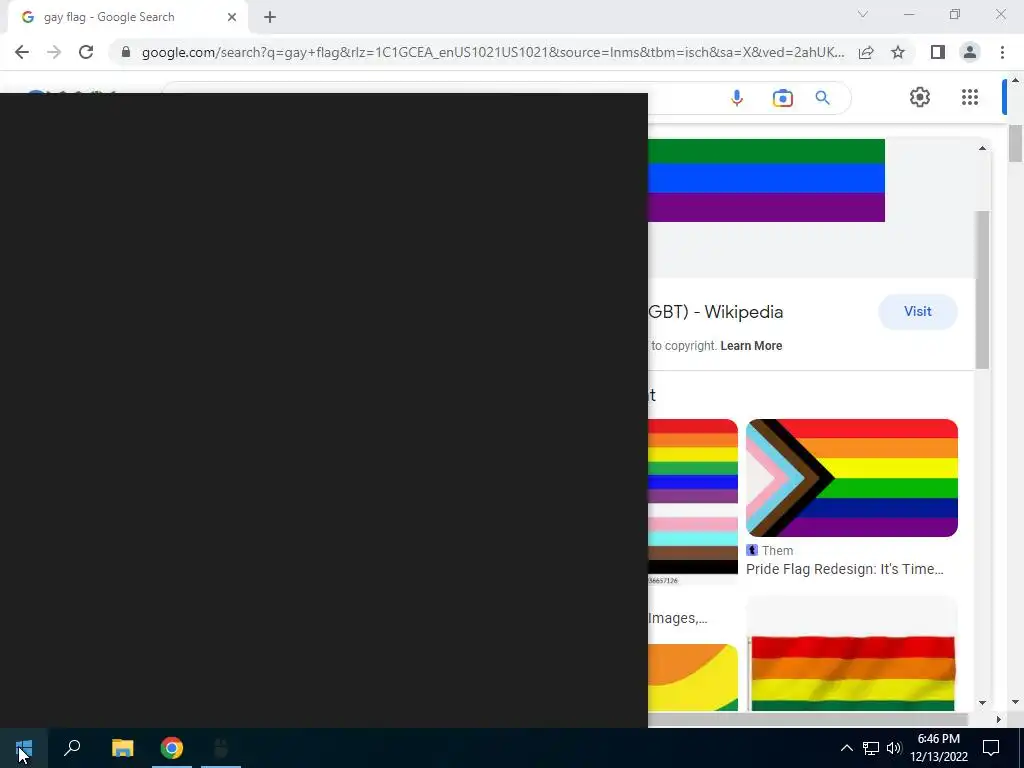The height and width of the screenshot is (768, 1024).
Task: Open Windows taskbar search
Action: click(72, 748)
